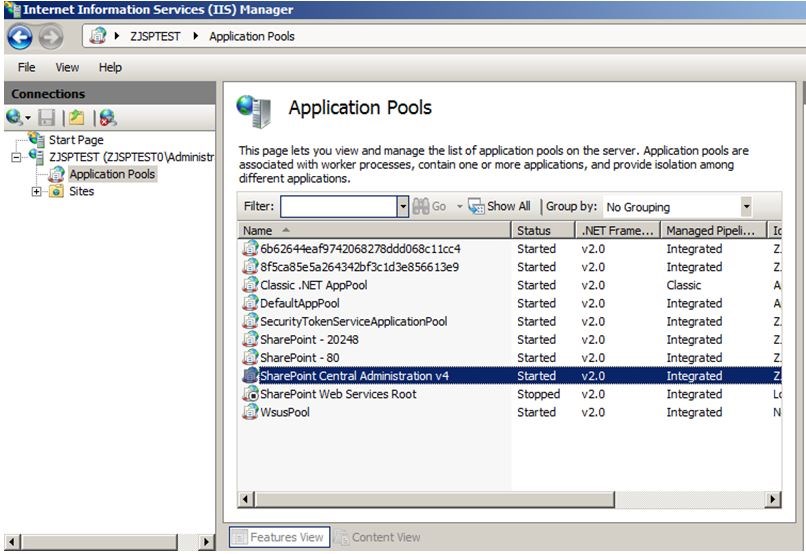Screen dimensions: 806x554
Task: Click the ZJSPTEST server node icon
Action: coord(36,156)
